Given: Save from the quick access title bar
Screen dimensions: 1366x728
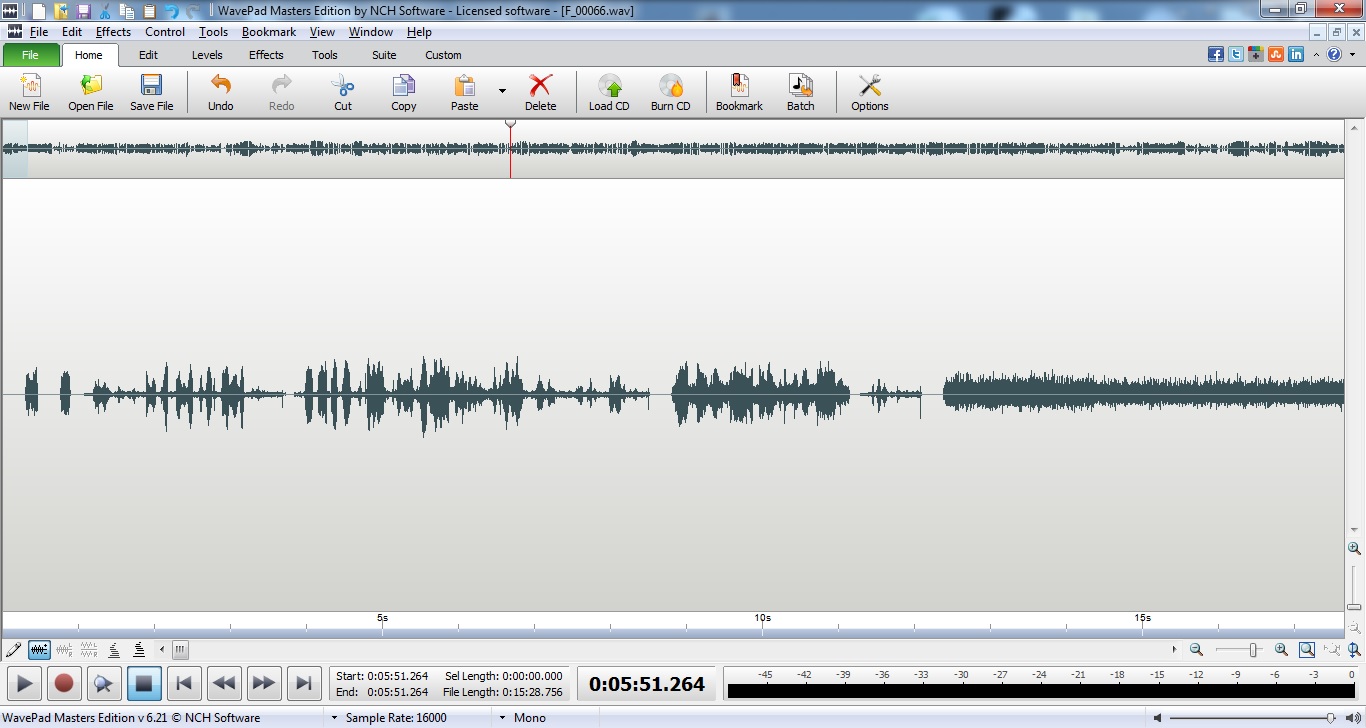Looking at the screenshot, I should 84,11.
